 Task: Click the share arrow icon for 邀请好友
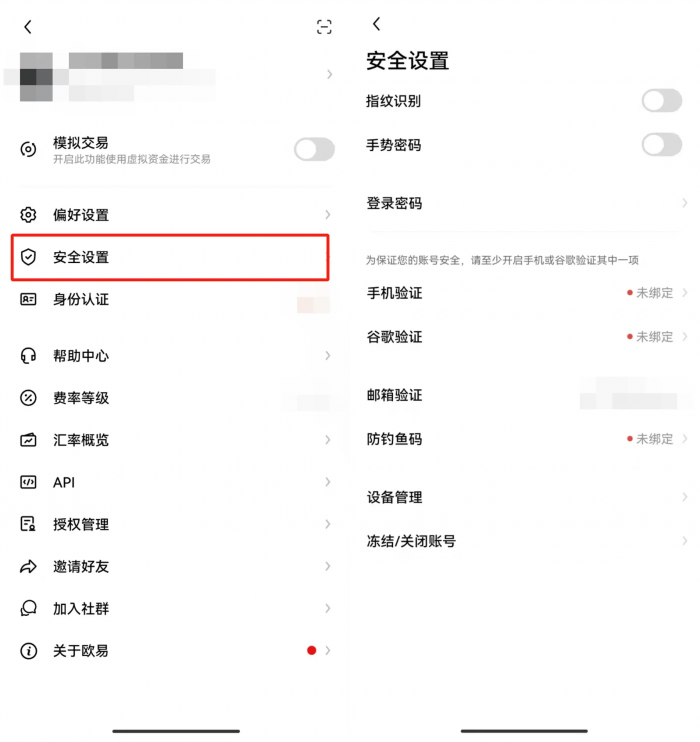[x=28, y=566]
